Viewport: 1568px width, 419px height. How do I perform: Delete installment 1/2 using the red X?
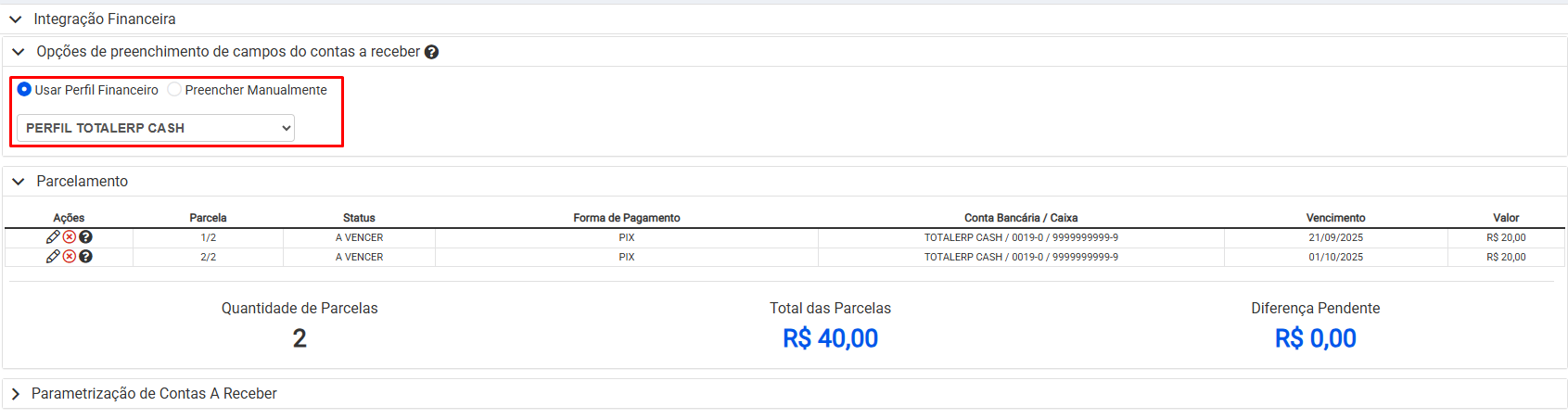point(70,237)
